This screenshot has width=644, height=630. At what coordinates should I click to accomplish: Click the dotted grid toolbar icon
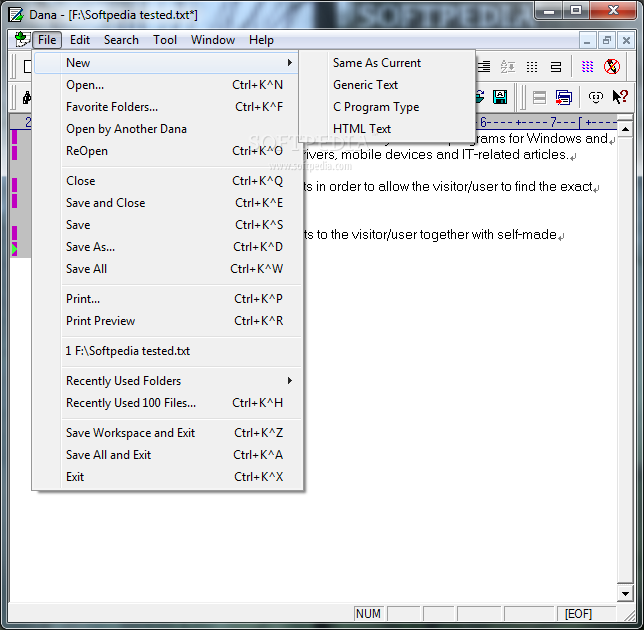[532, 67]
